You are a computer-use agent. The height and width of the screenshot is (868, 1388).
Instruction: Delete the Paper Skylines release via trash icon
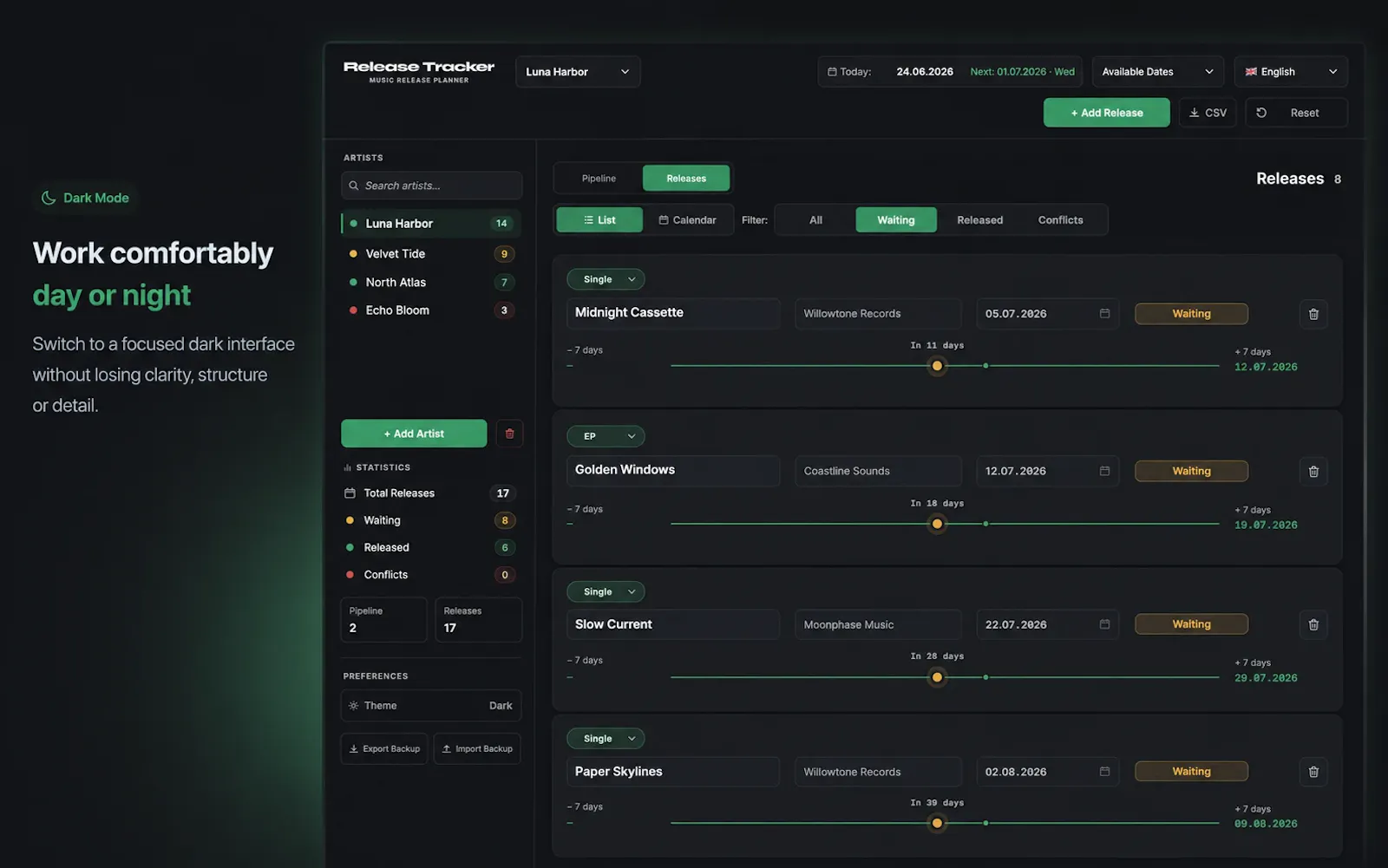click(x=1313, y=772)
